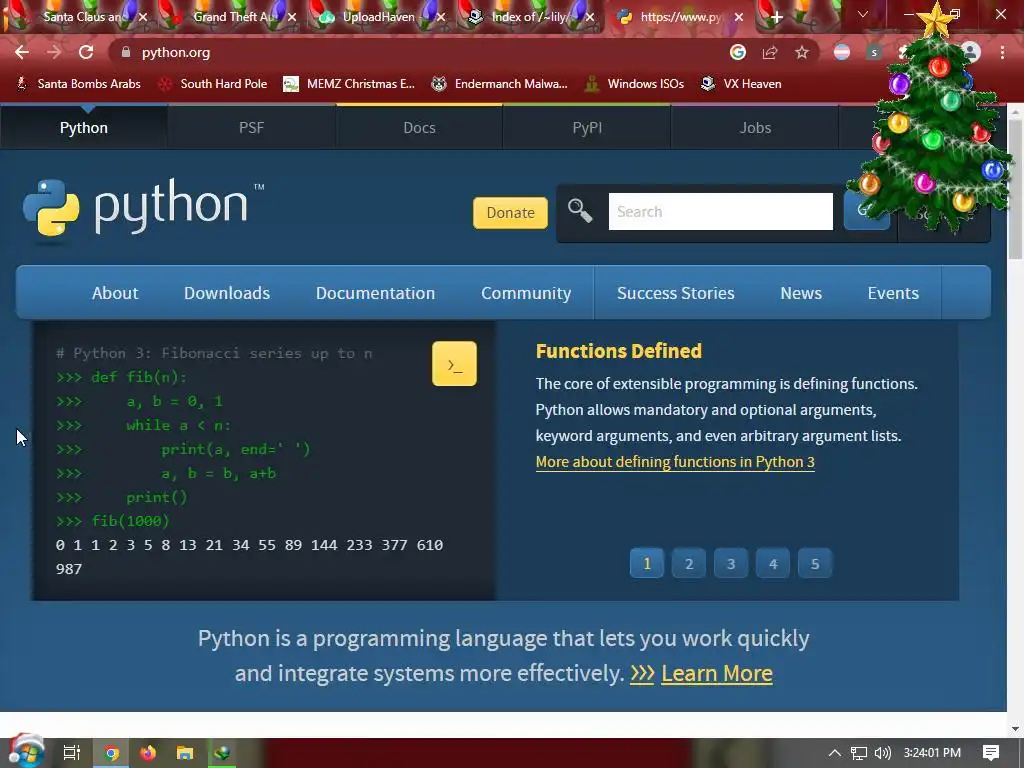Launch the interactive shell yellow button
This screenshot has width=1024, height=768.
(454, 364)
